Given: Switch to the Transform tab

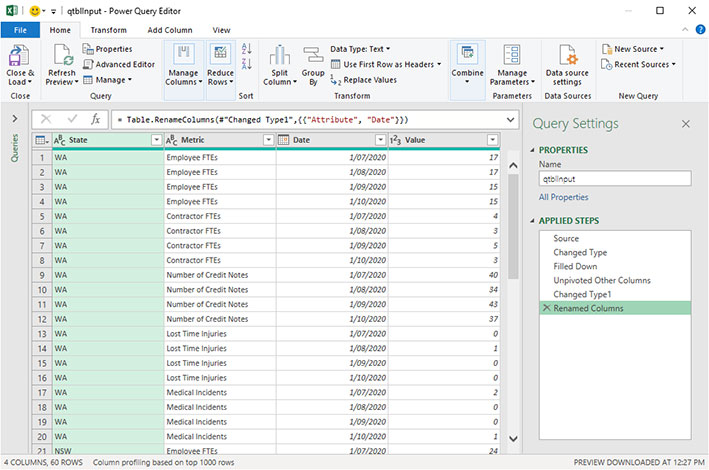Looking at the screenshot, I should (109, 30).
